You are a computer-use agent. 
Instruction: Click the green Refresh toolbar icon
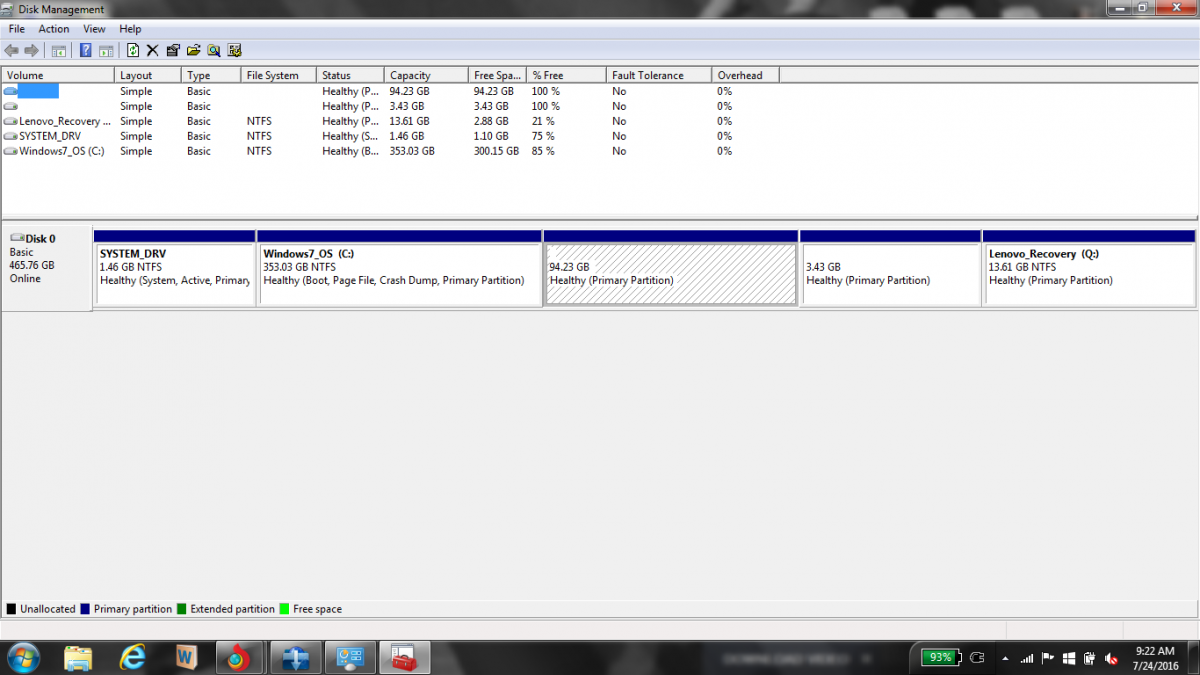[x=133, y=50]
